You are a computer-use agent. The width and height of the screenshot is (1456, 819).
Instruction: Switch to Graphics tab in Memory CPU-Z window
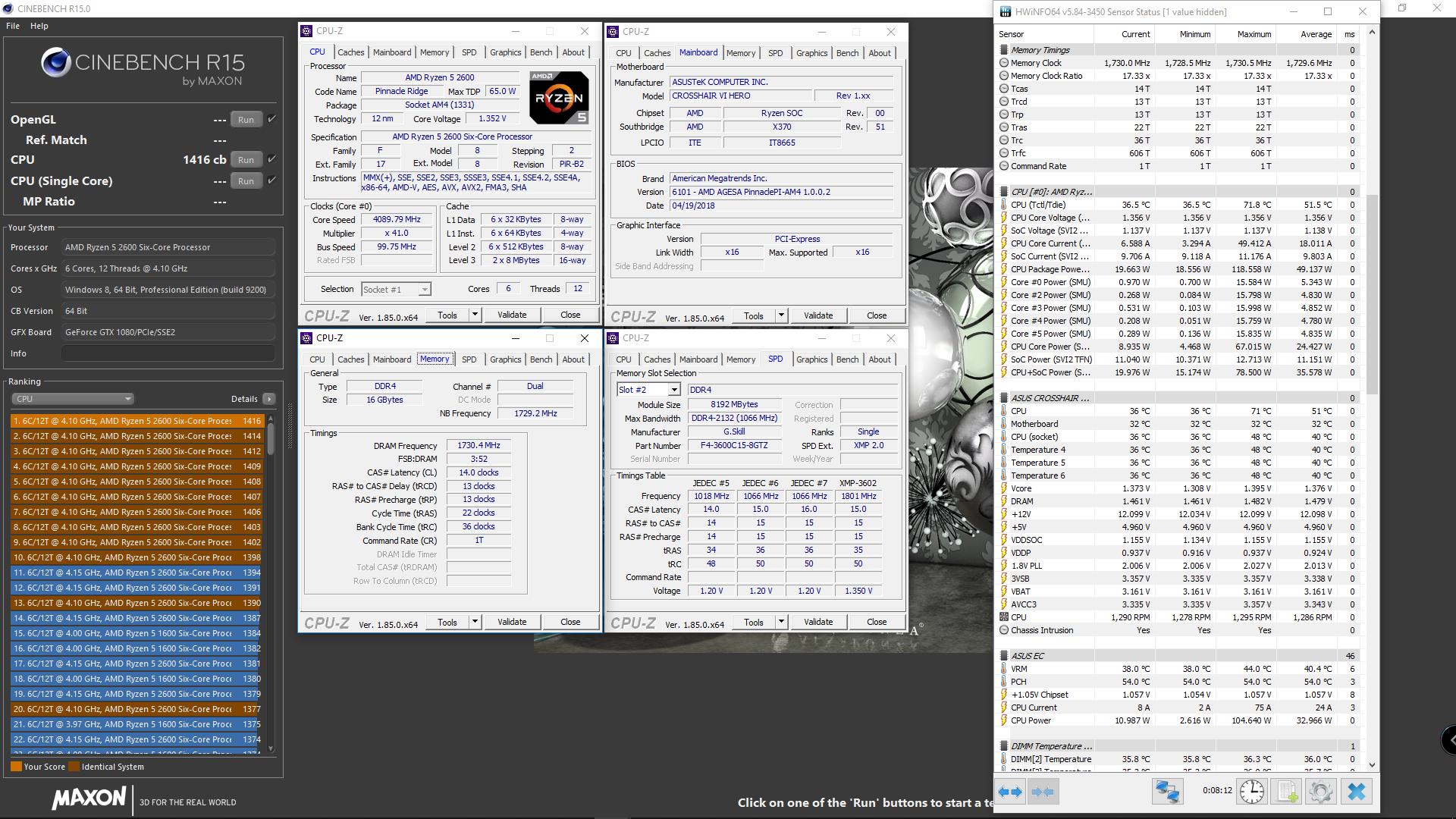[505, 359]
